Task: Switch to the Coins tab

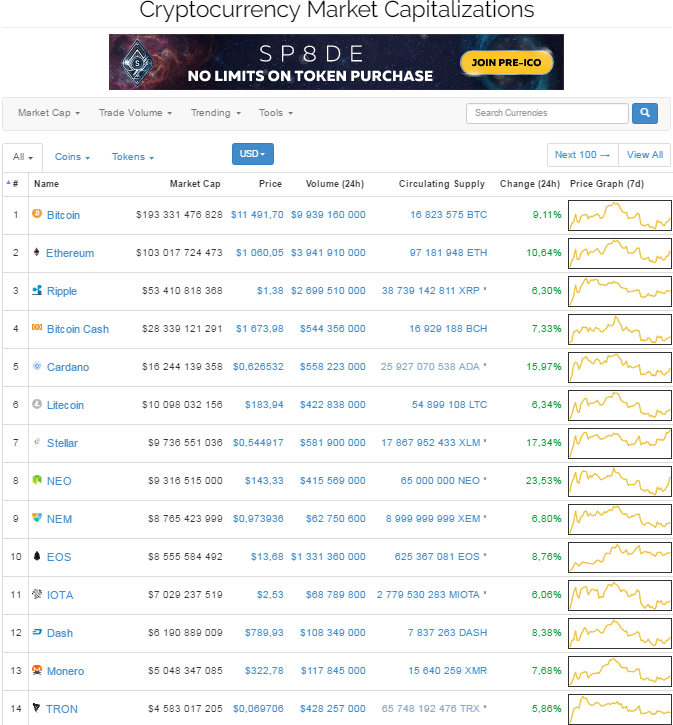Action: [x=72, y=157]
